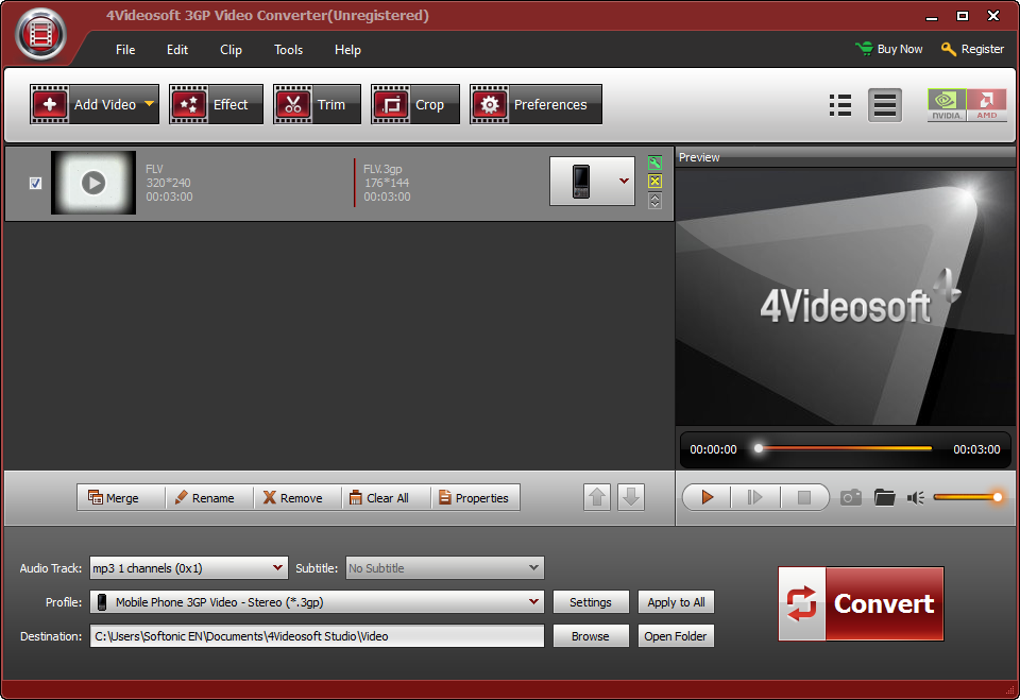Click the green wrench settings icon for FLV
Image resolution: width=1020 pixels, height=700 pixels.
[655, 163]
